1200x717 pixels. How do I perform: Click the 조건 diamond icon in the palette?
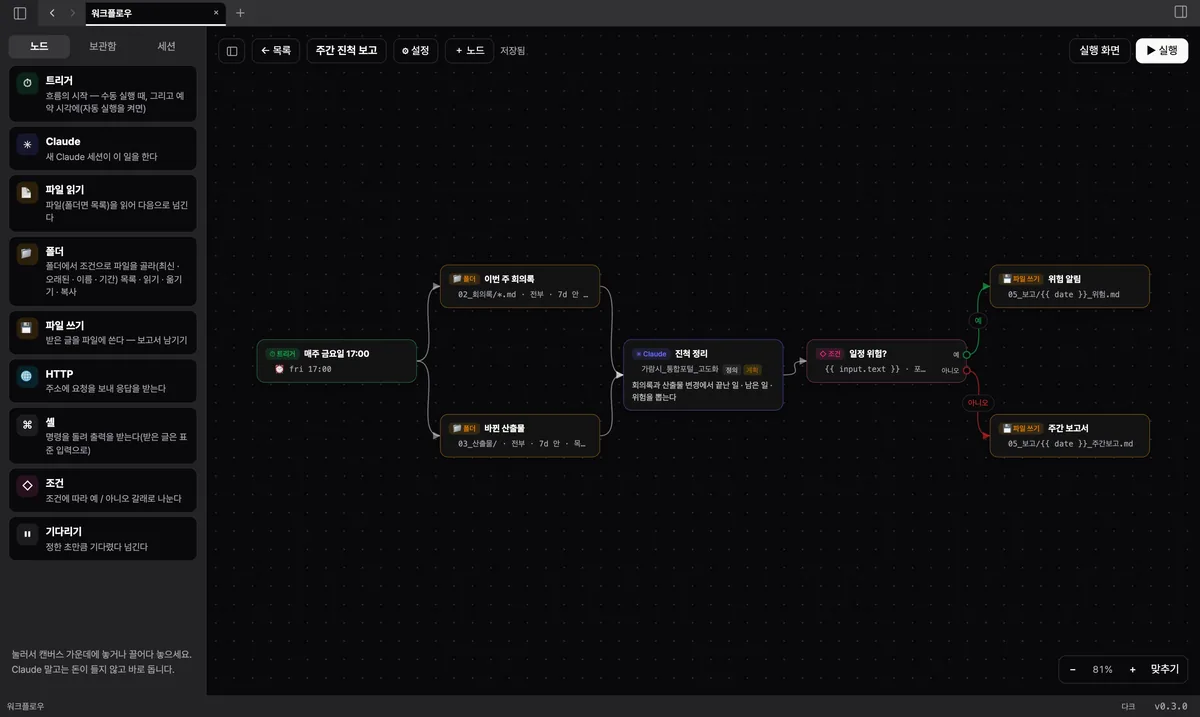tap(27, 486)
